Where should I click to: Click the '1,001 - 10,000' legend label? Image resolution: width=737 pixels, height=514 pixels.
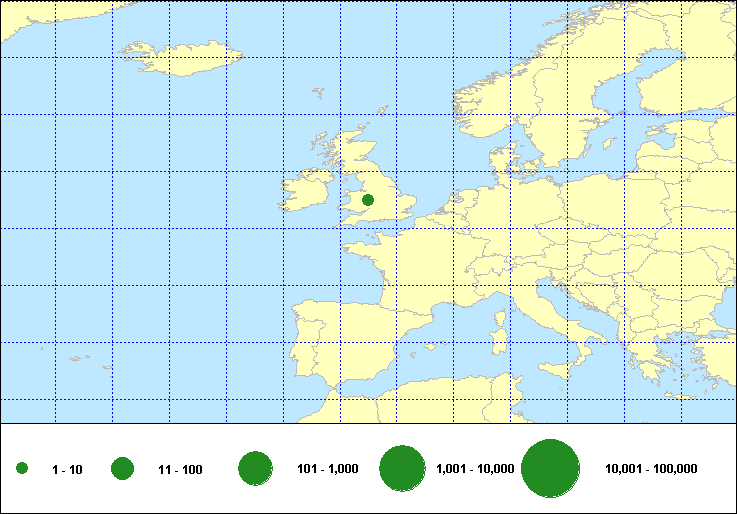tap(475, 469)
